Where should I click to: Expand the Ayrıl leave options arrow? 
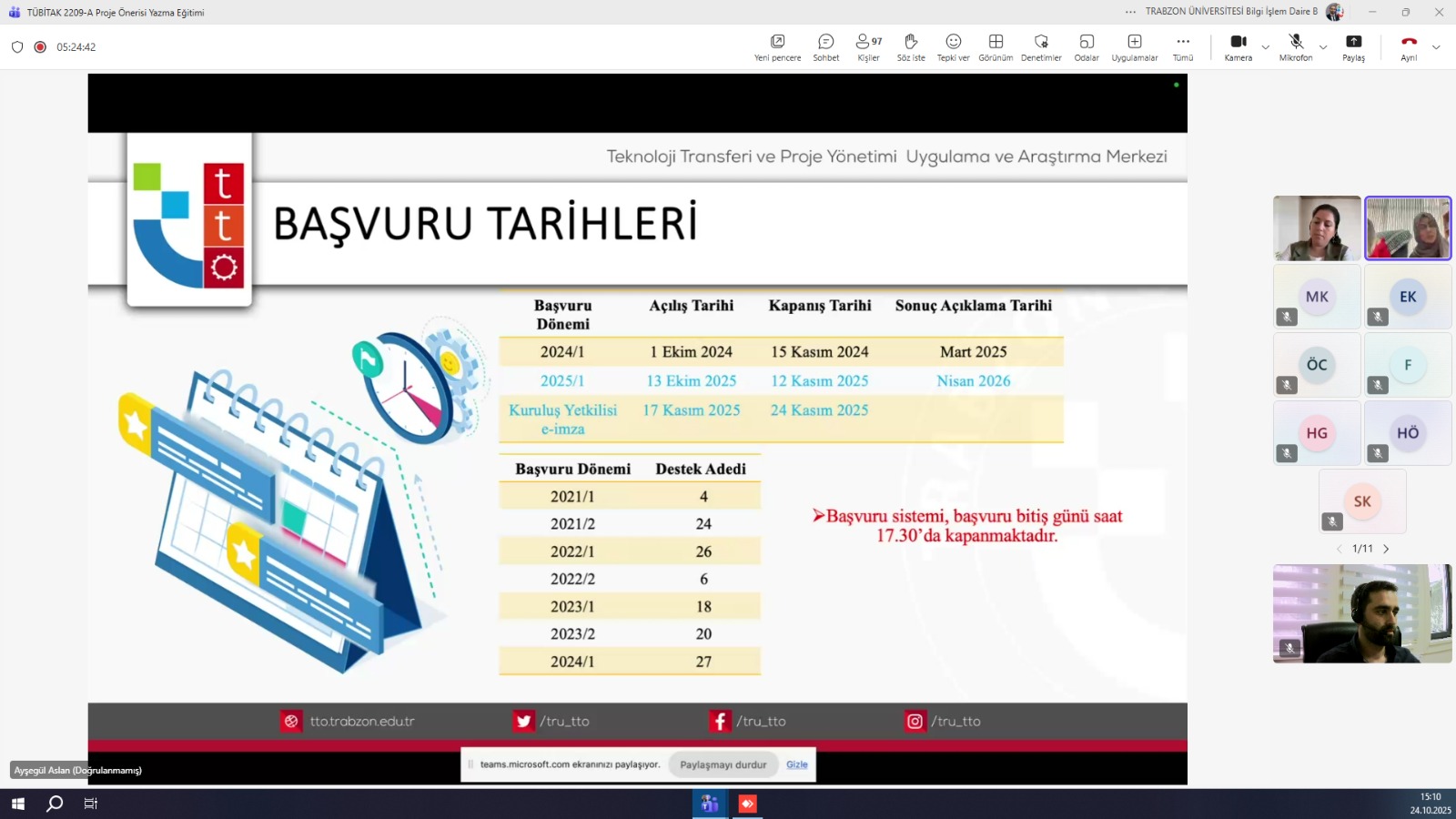point(1436,47)
